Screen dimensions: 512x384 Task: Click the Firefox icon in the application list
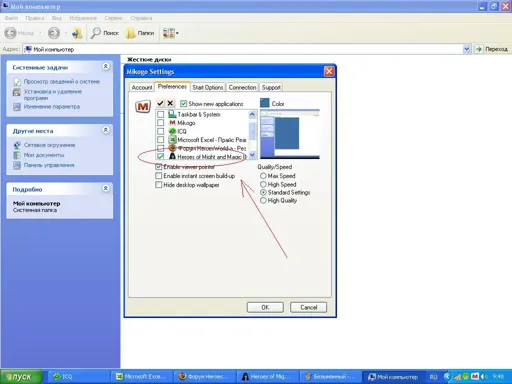(172, 148)
